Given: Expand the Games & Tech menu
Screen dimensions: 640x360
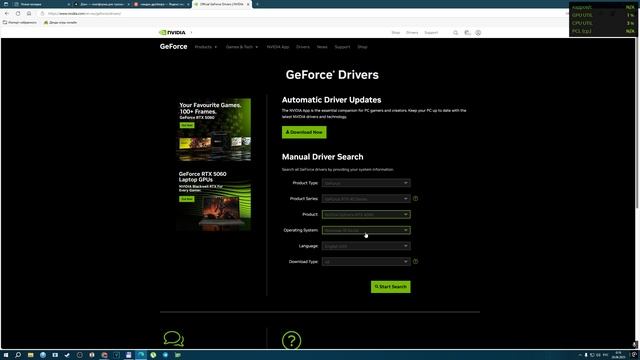Looking at the screenshot, I should 242,47.
